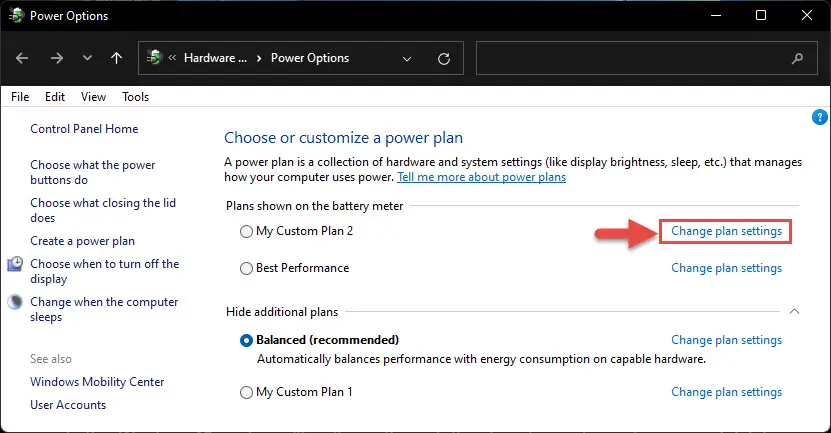This screenshot has width=831, height=433.
Task: Click the search magnifier icon
Action: pyautogui.click(x=797, y=58)
